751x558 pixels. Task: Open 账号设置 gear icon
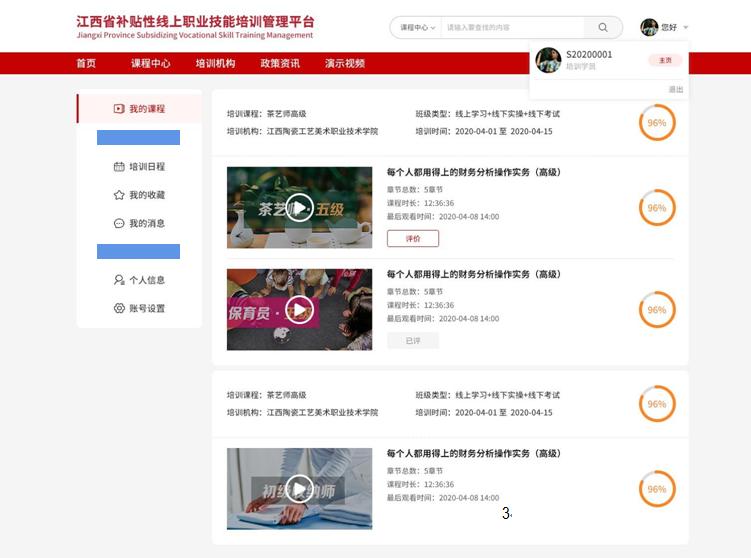point(119,308)
